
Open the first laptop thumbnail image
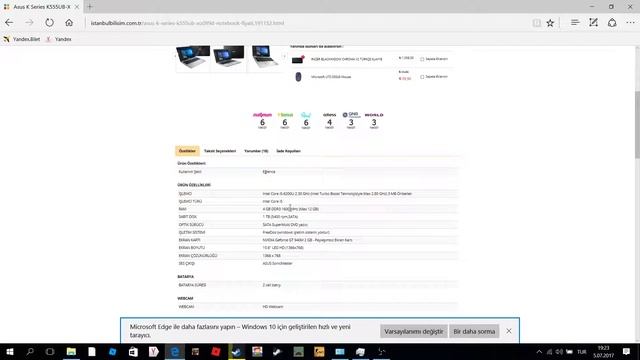point(193,58)
